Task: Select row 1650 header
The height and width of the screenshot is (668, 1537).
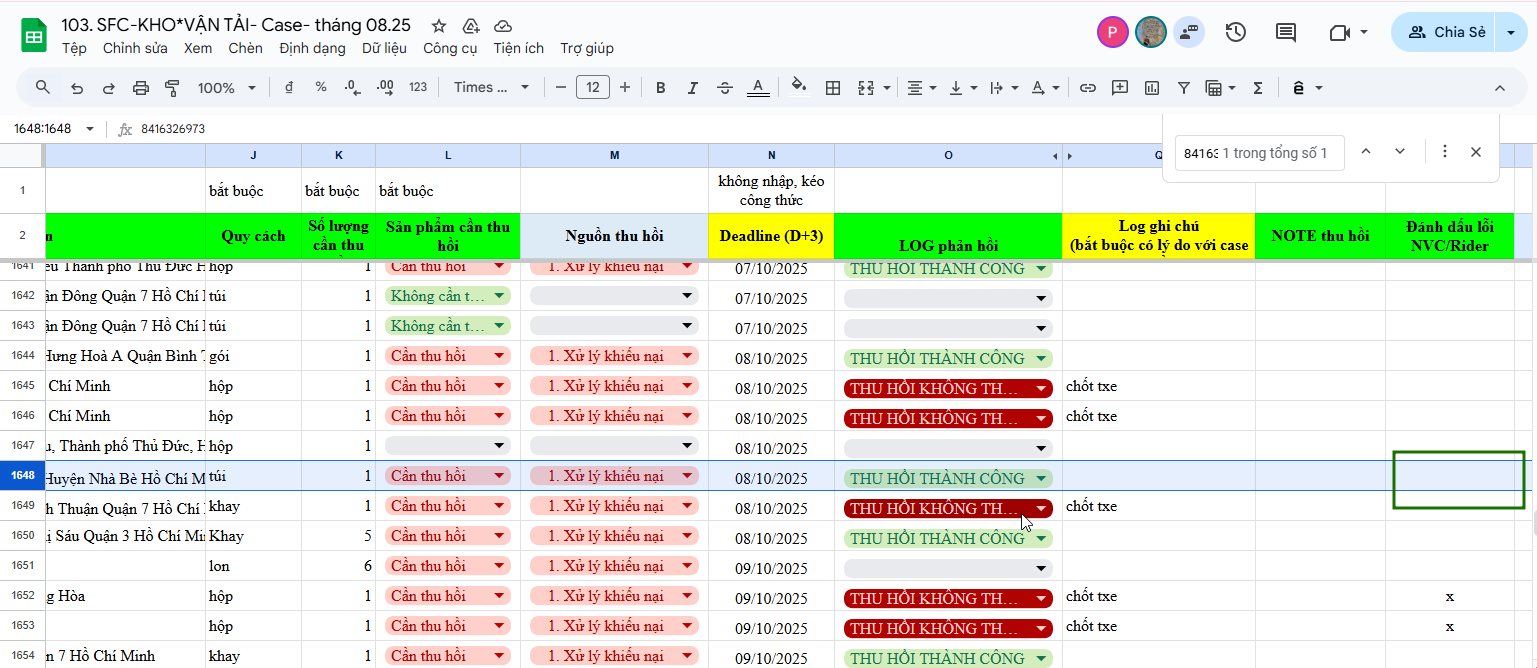Action: coord(22,536)
